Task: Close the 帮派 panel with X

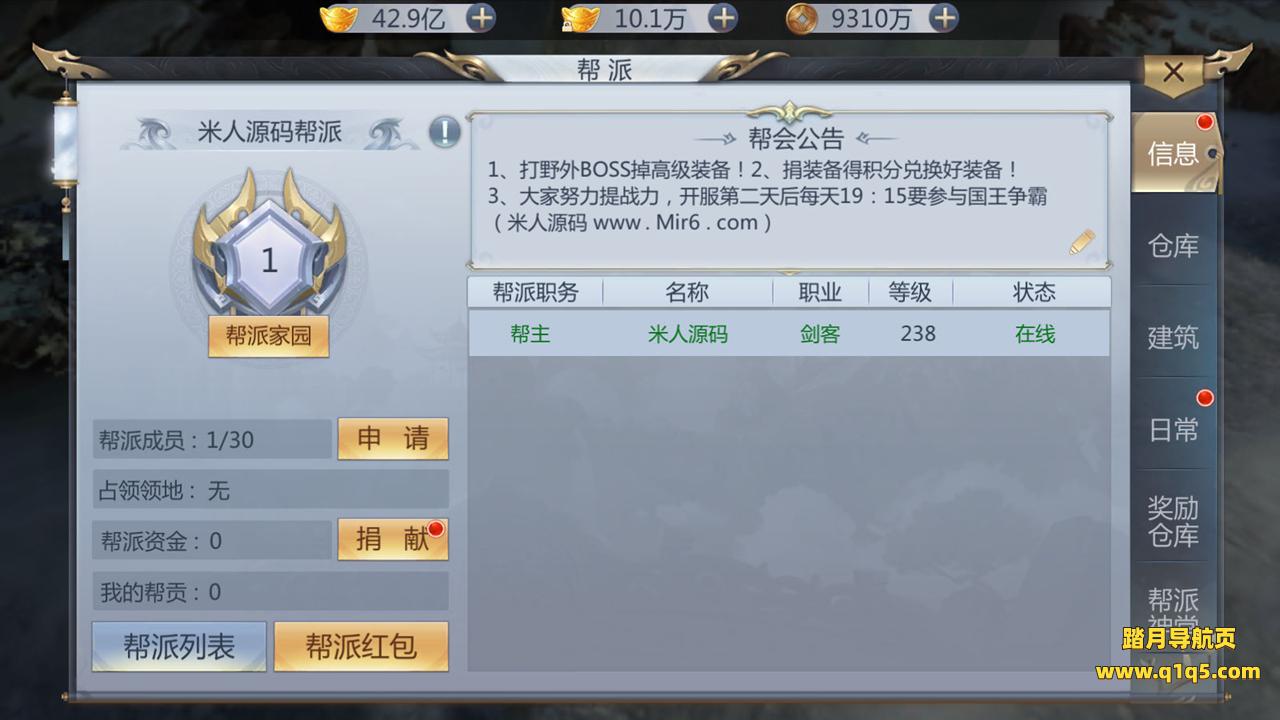Action: click(1174, 72)
